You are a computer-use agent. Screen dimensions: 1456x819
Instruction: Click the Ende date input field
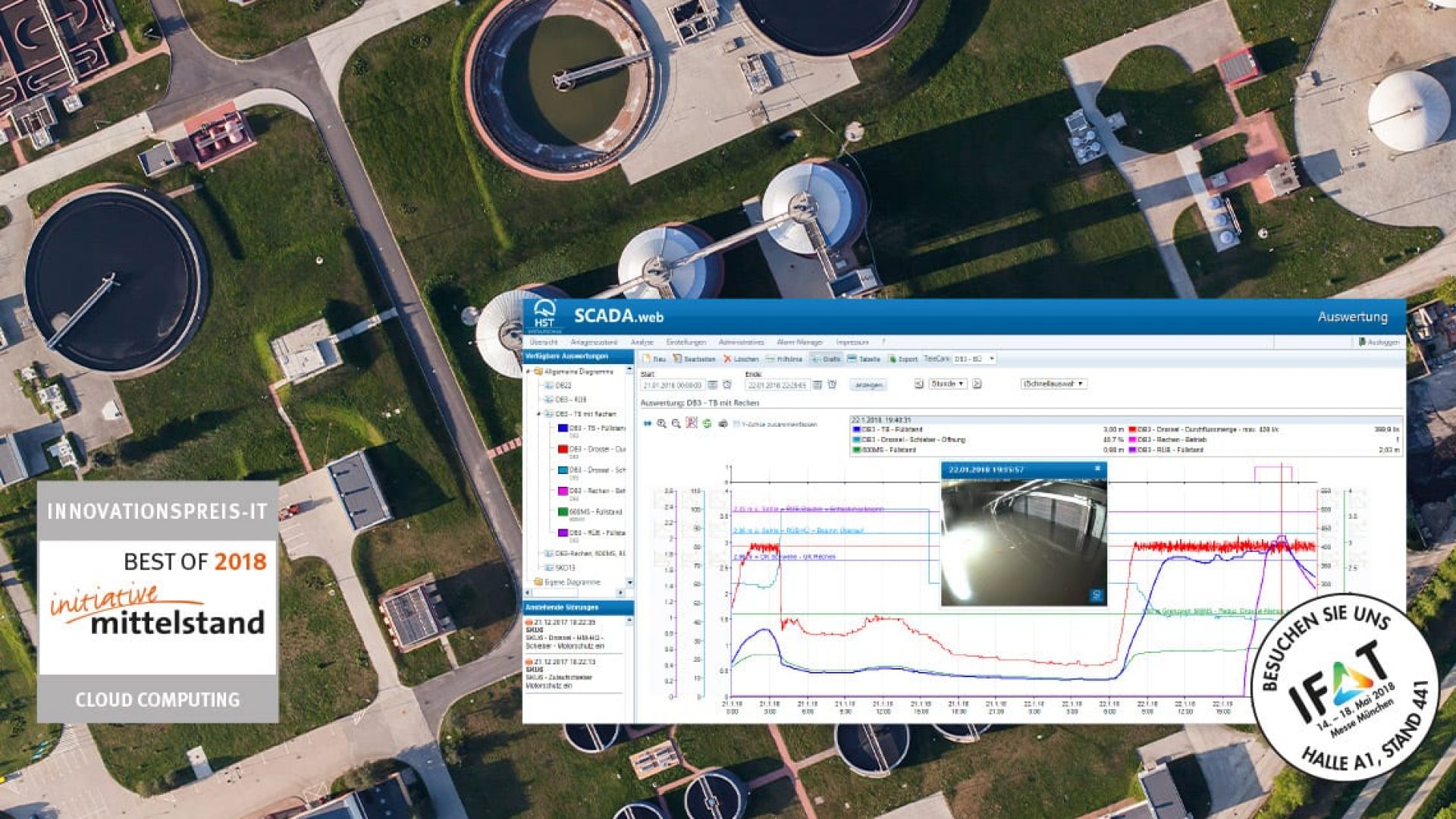(x=777, y=385)
